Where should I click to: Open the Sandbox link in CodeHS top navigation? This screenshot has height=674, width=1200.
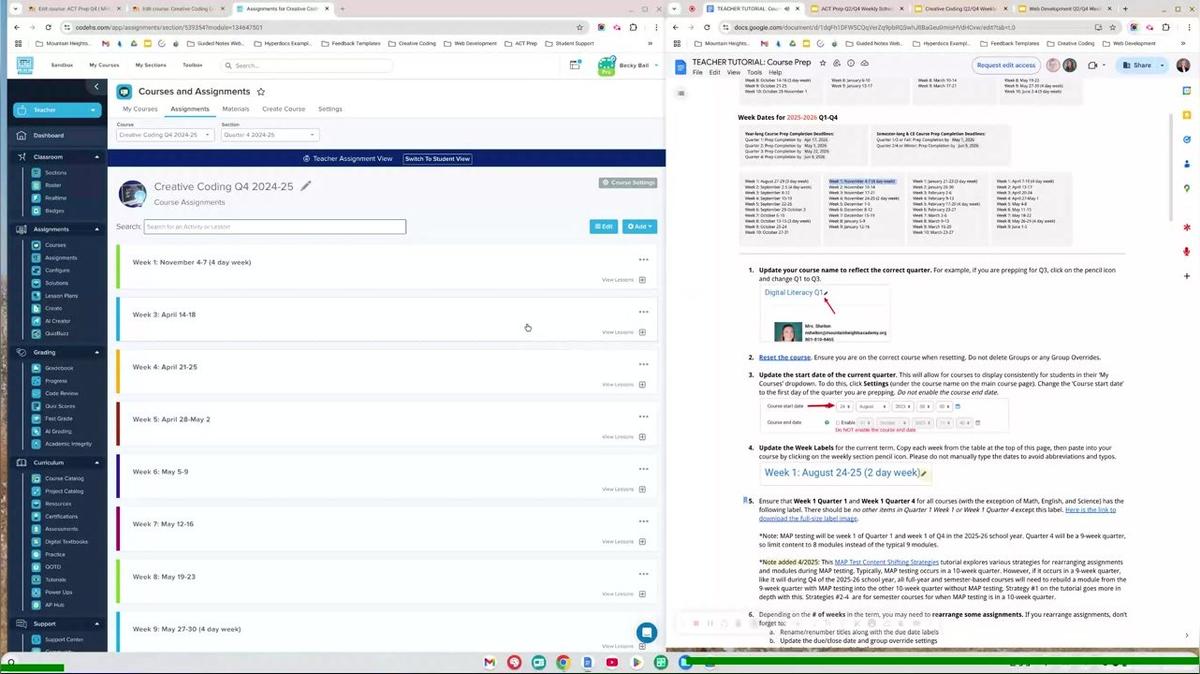click(62, 65)
